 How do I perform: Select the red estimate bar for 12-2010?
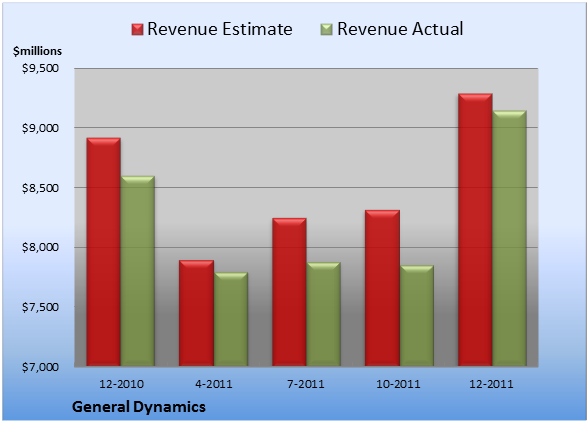[104, 252]
